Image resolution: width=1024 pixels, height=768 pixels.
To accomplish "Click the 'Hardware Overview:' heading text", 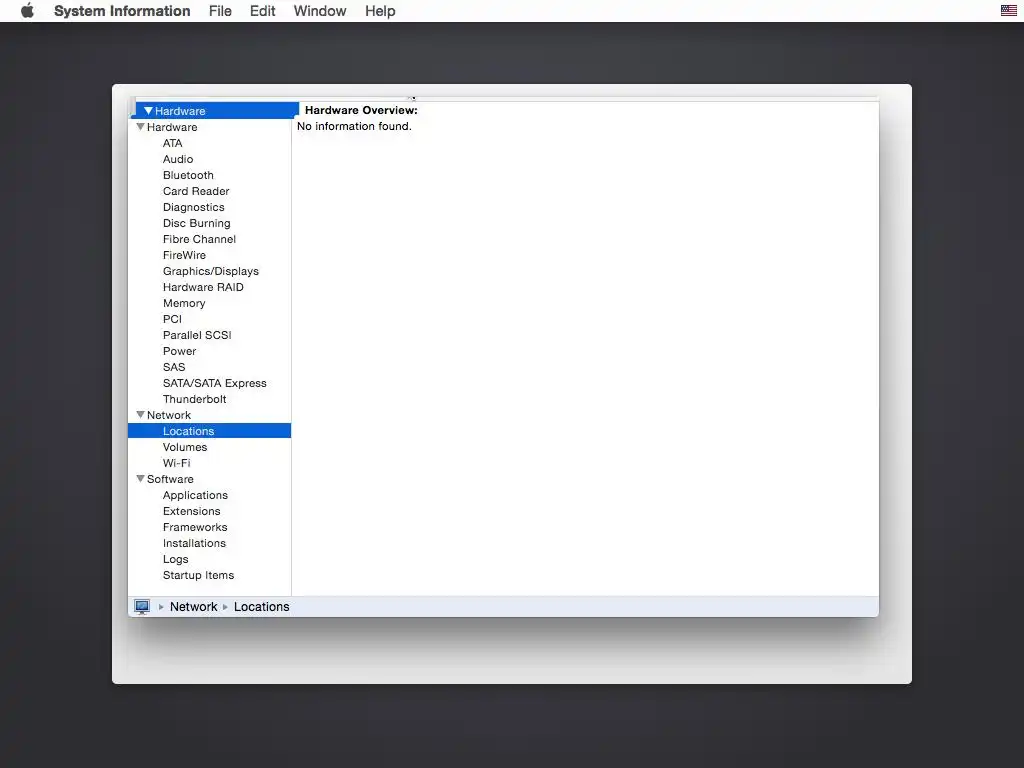I will [x=361, y=110].
